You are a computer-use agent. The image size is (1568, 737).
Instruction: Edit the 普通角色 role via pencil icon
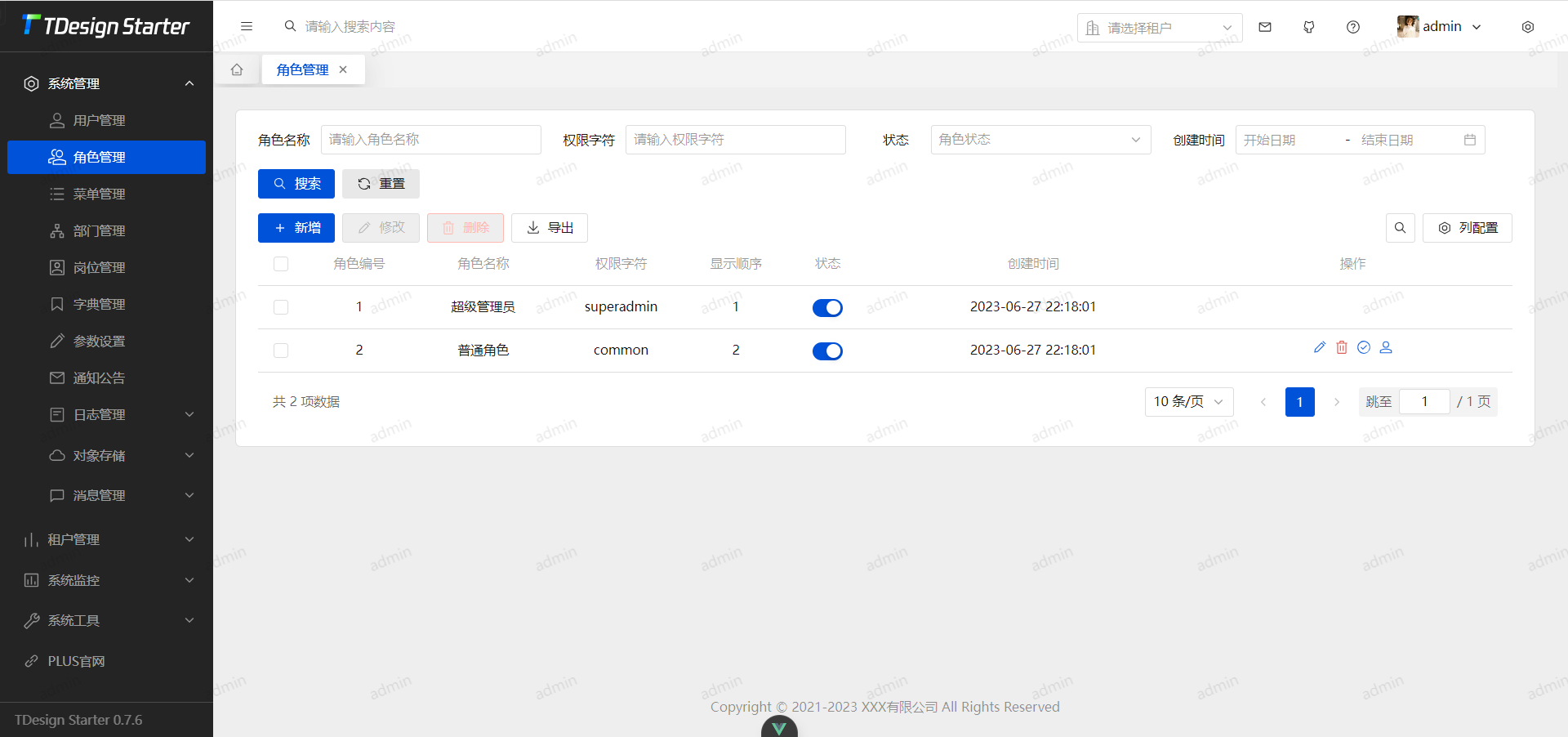(1320, 347)
